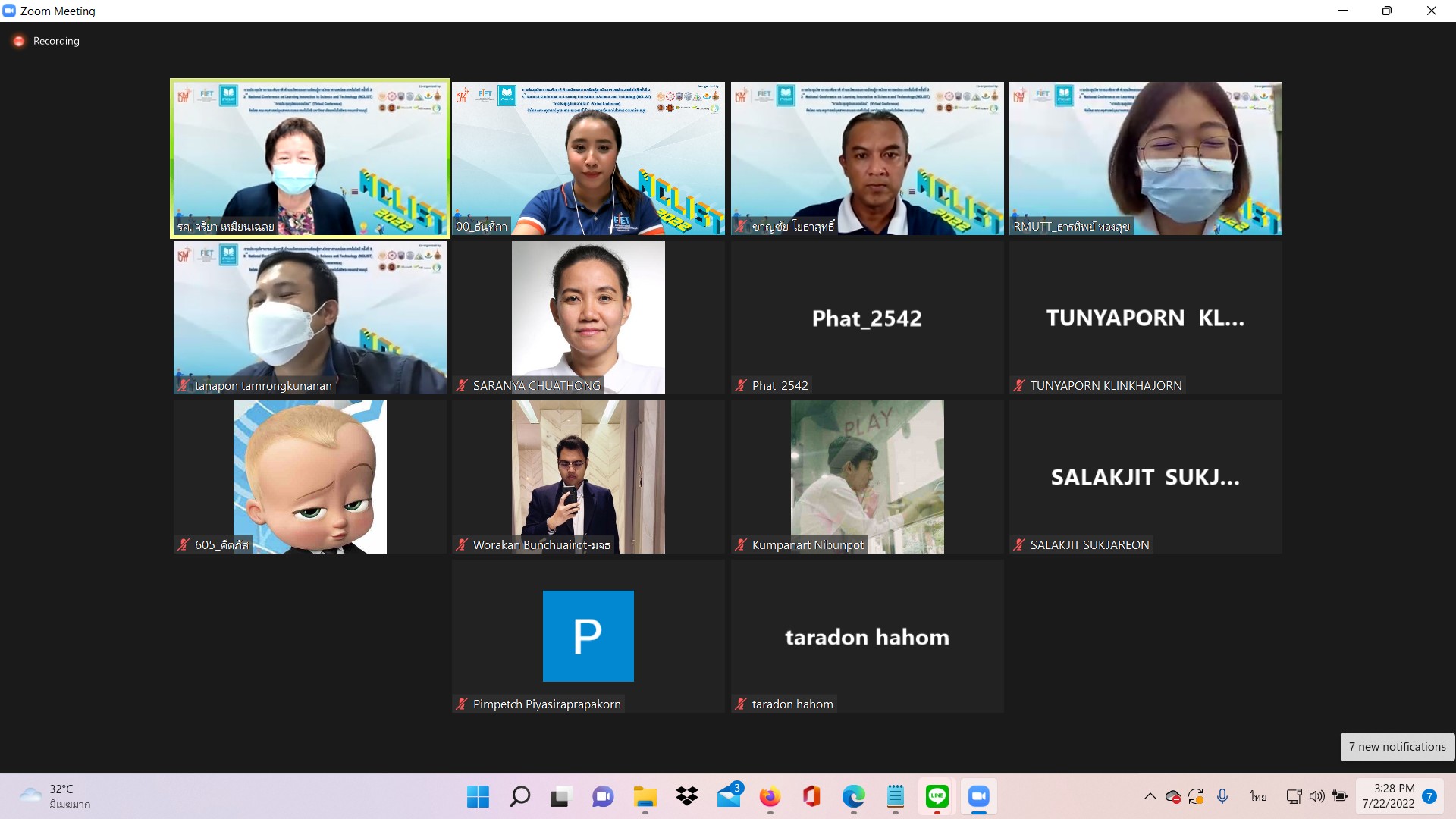1456x819 pixels.
Task: Click muted mic icon beside taradon hahom
Action: [741, 704]
